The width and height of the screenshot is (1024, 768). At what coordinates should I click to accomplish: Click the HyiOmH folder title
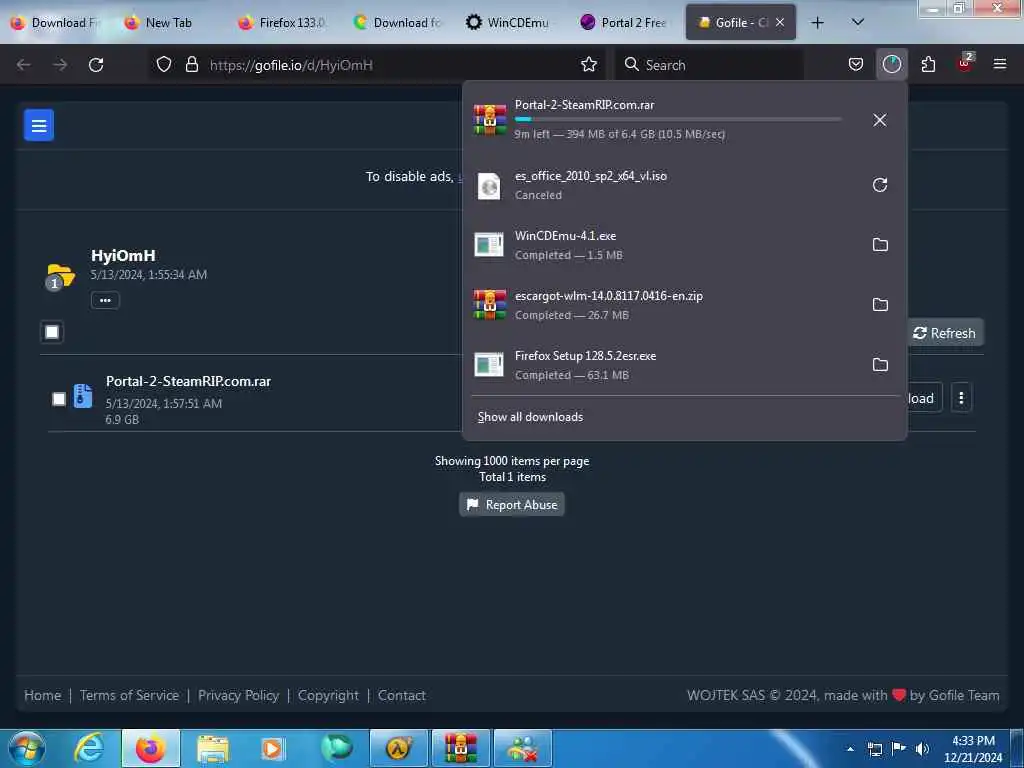tap(123, 255)
